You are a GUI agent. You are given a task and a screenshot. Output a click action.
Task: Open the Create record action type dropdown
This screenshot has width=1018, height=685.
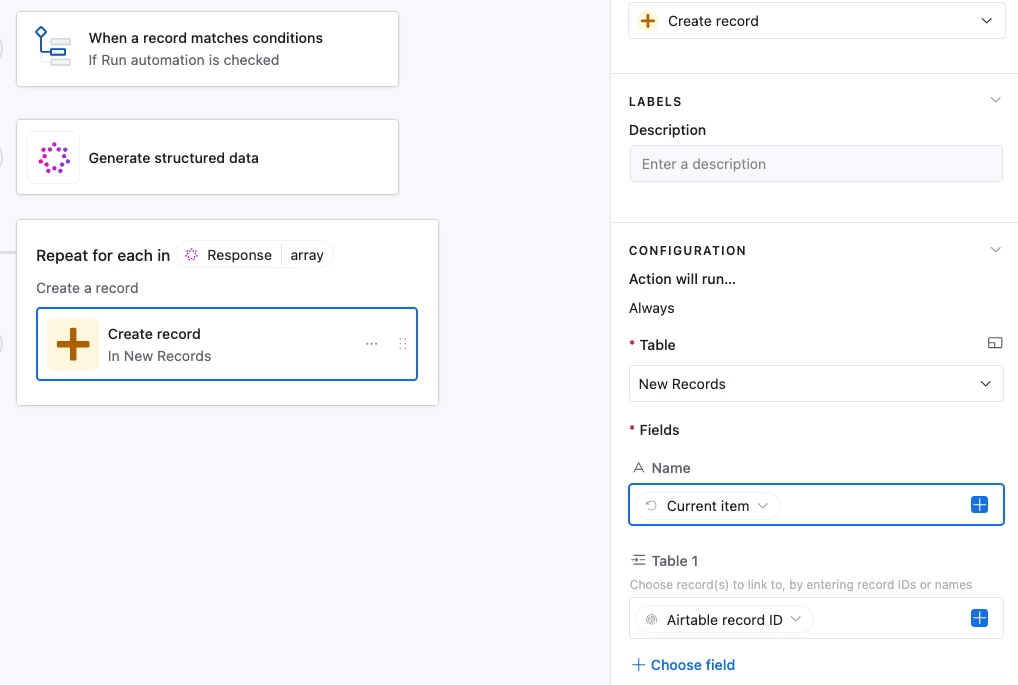coord(816,21)
